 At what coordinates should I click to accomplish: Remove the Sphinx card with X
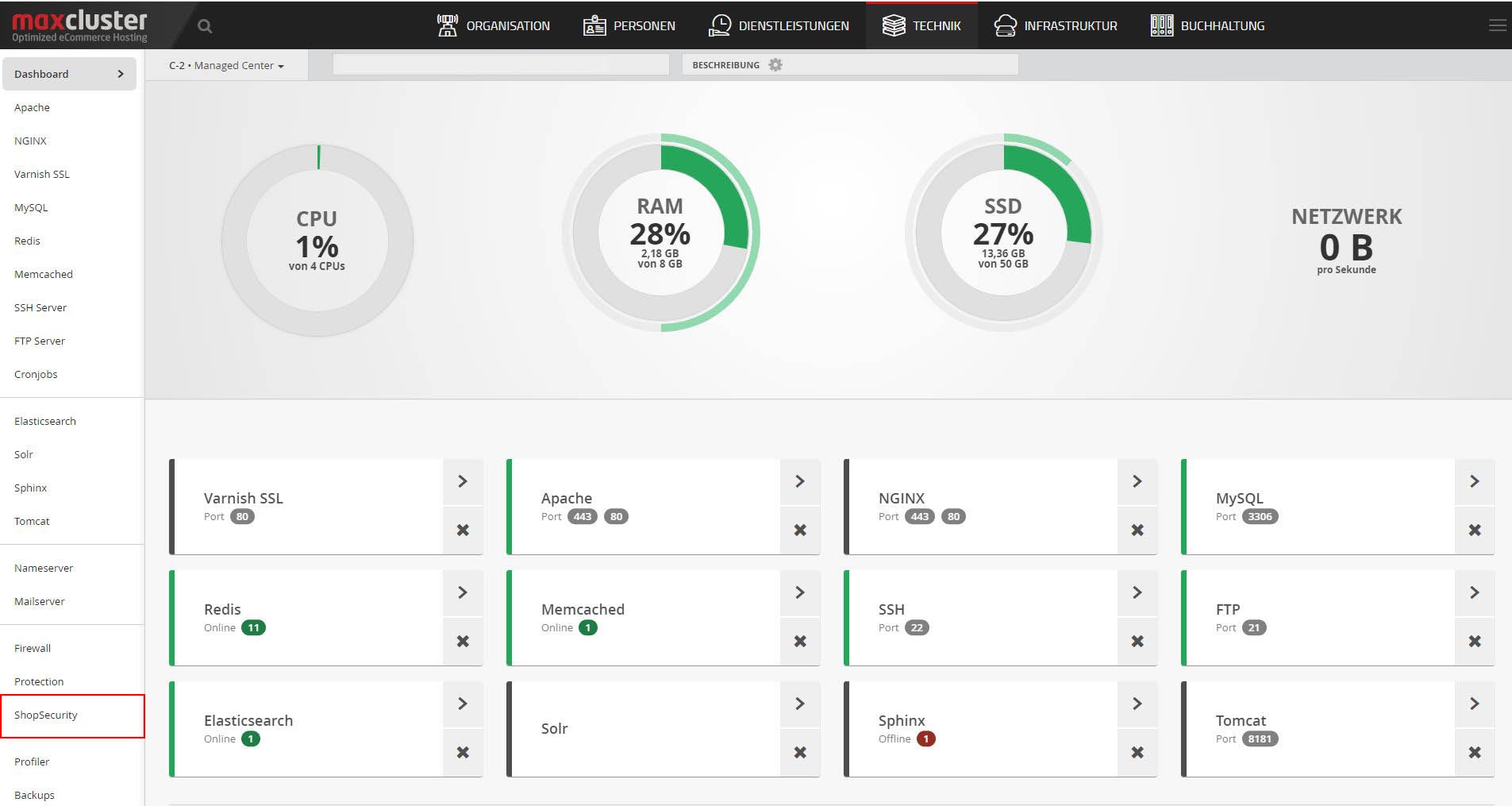point(1137,752)
